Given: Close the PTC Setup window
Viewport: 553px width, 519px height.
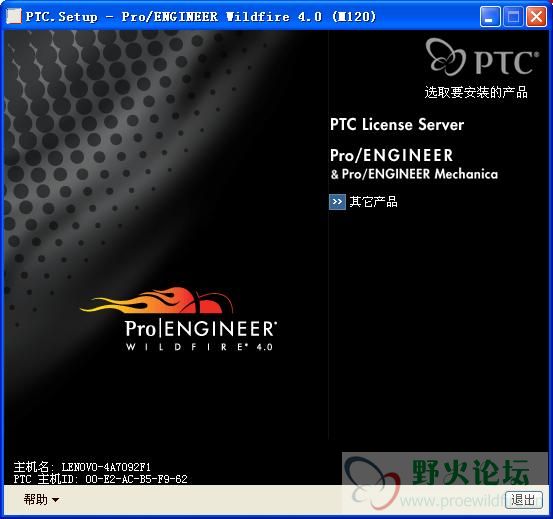Looking at the screenshot, I should pyautogui.click(x=536, y=17).
